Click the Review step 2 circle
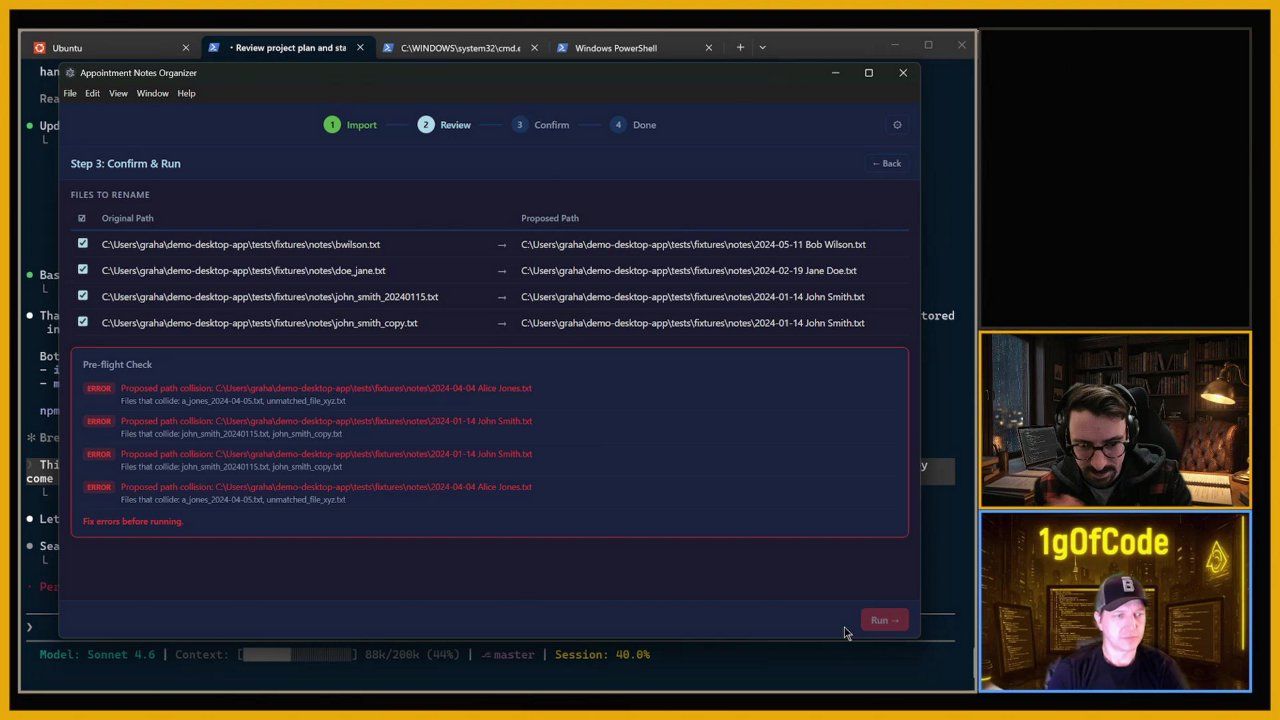 point(426,125)
